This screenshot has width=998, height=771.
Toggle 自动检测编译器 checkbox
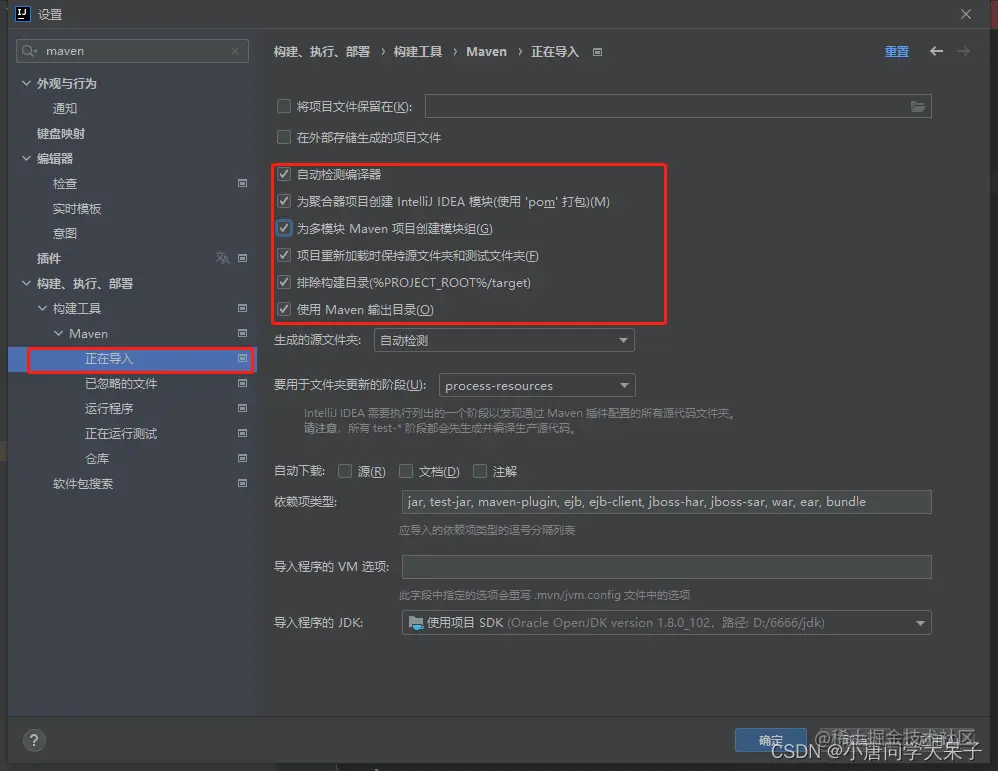[x=284, y=174]
